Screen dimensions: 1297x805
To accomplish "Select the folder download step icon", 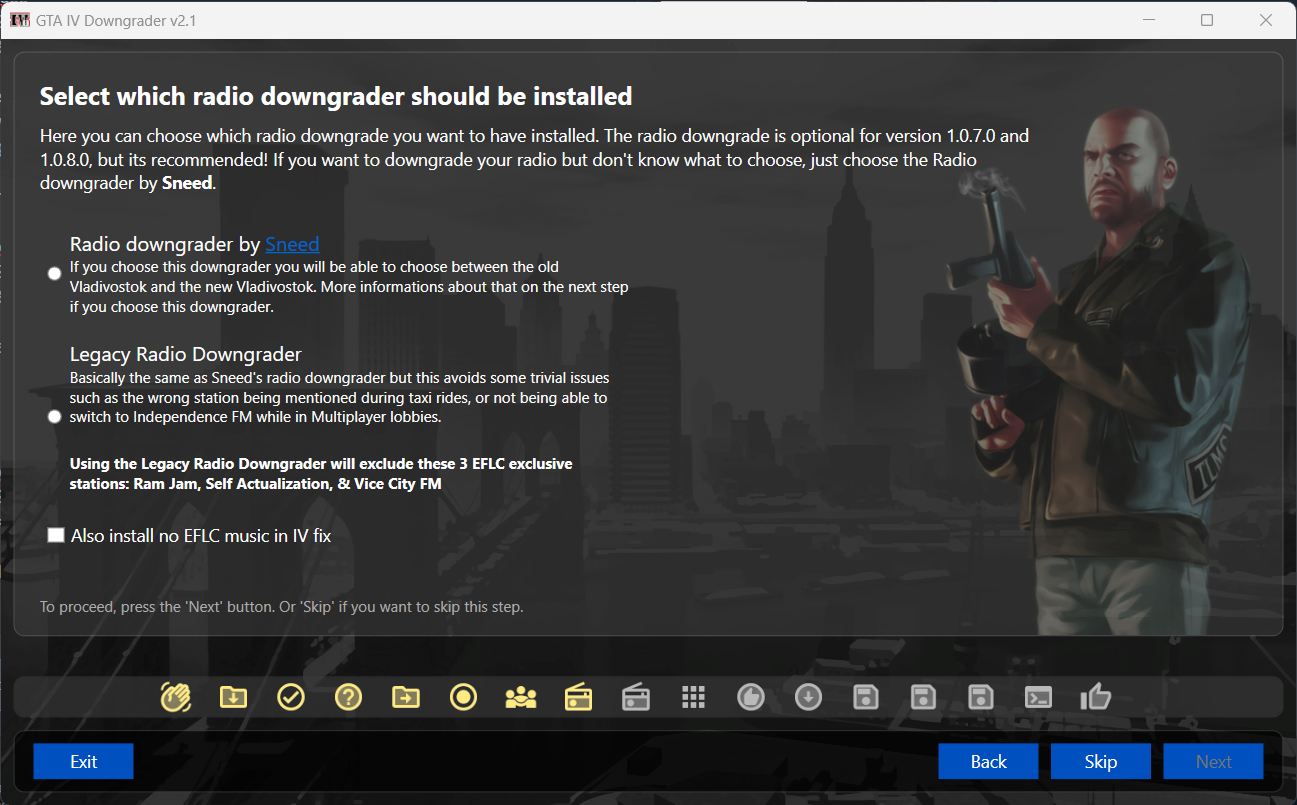I will tap(233, 697).
